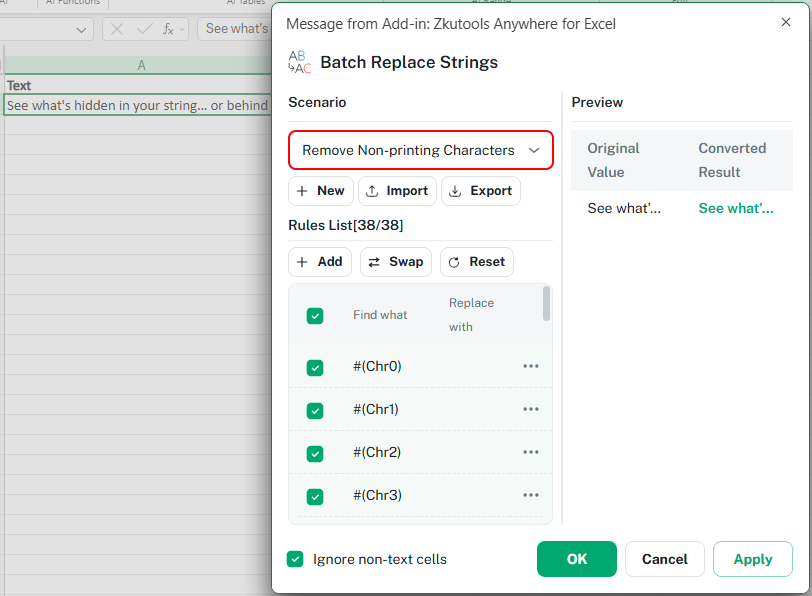Select the #(Chr0) find-what text
This screenshot has width=812, height=596.
377,367
